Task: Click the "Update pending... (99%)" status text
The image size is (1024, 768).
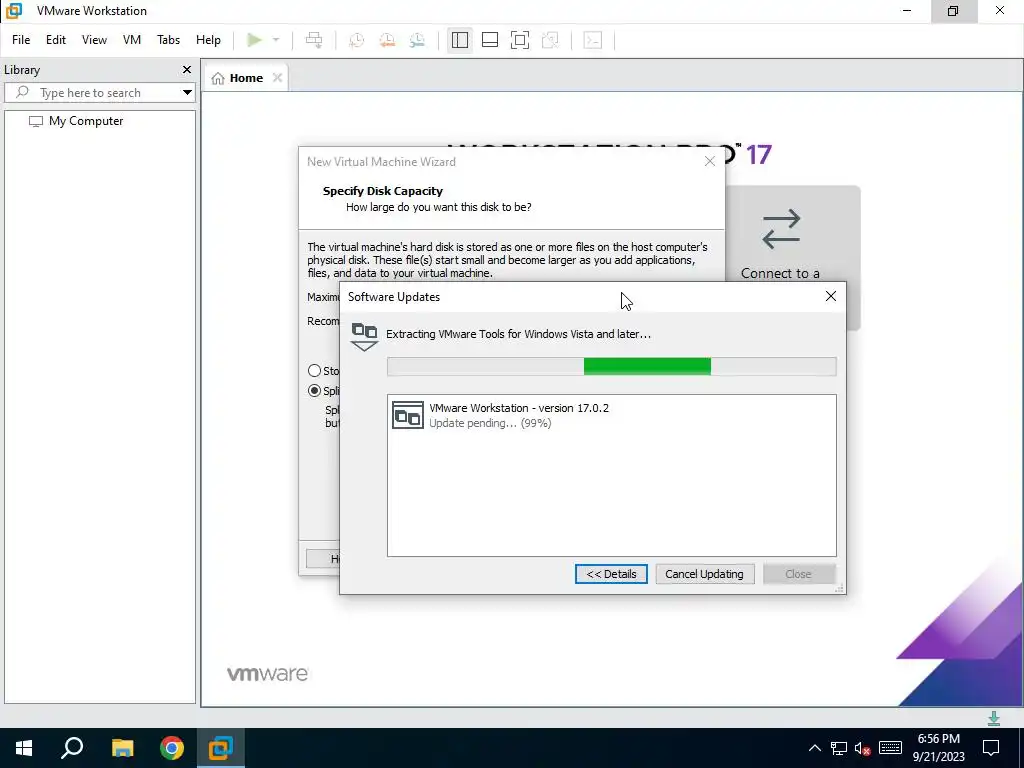Action: pyautogui.click(x=490, y=423)
